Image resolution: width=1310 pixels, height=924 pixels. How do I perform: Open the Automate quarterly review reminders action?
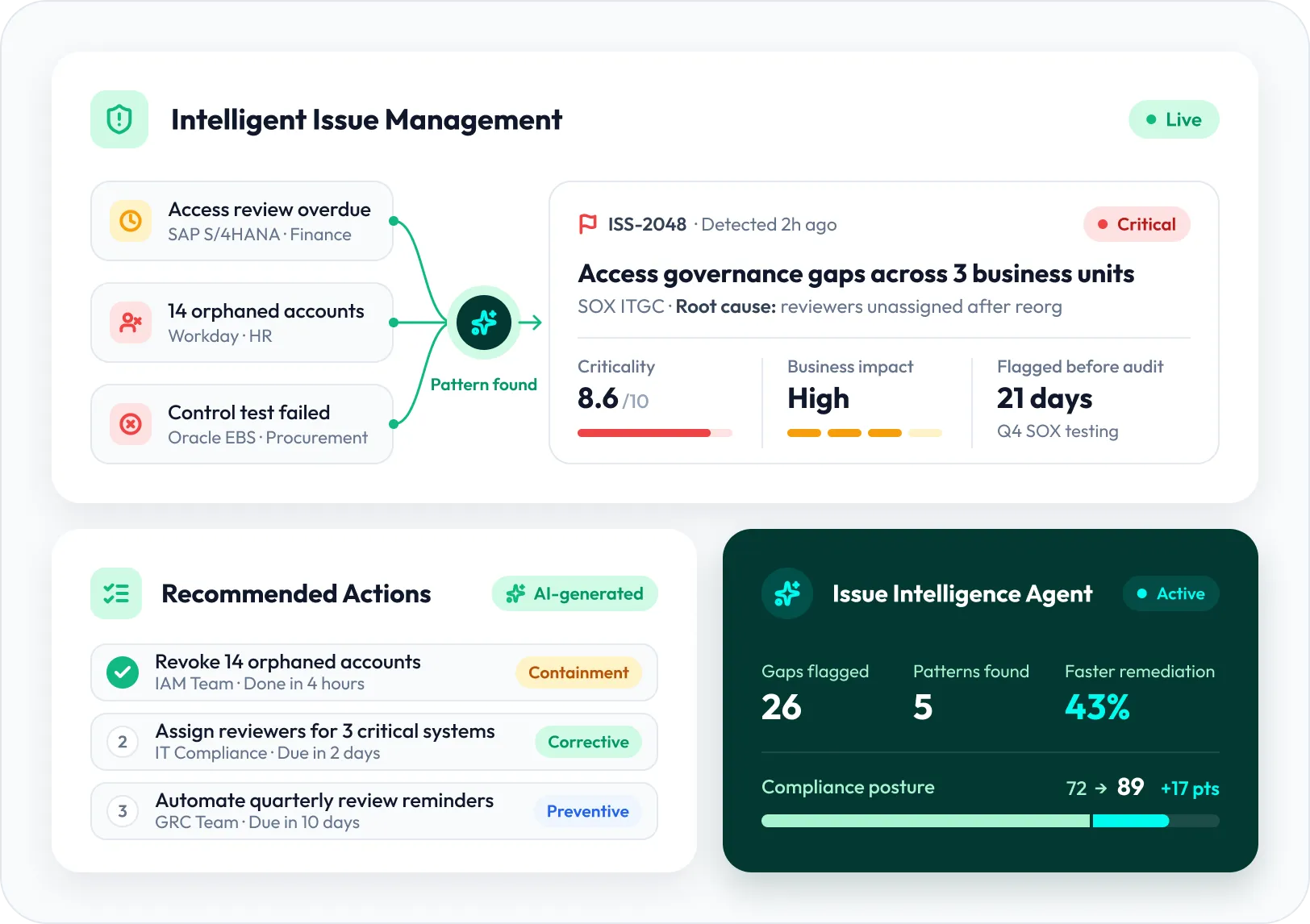point(374,811)
